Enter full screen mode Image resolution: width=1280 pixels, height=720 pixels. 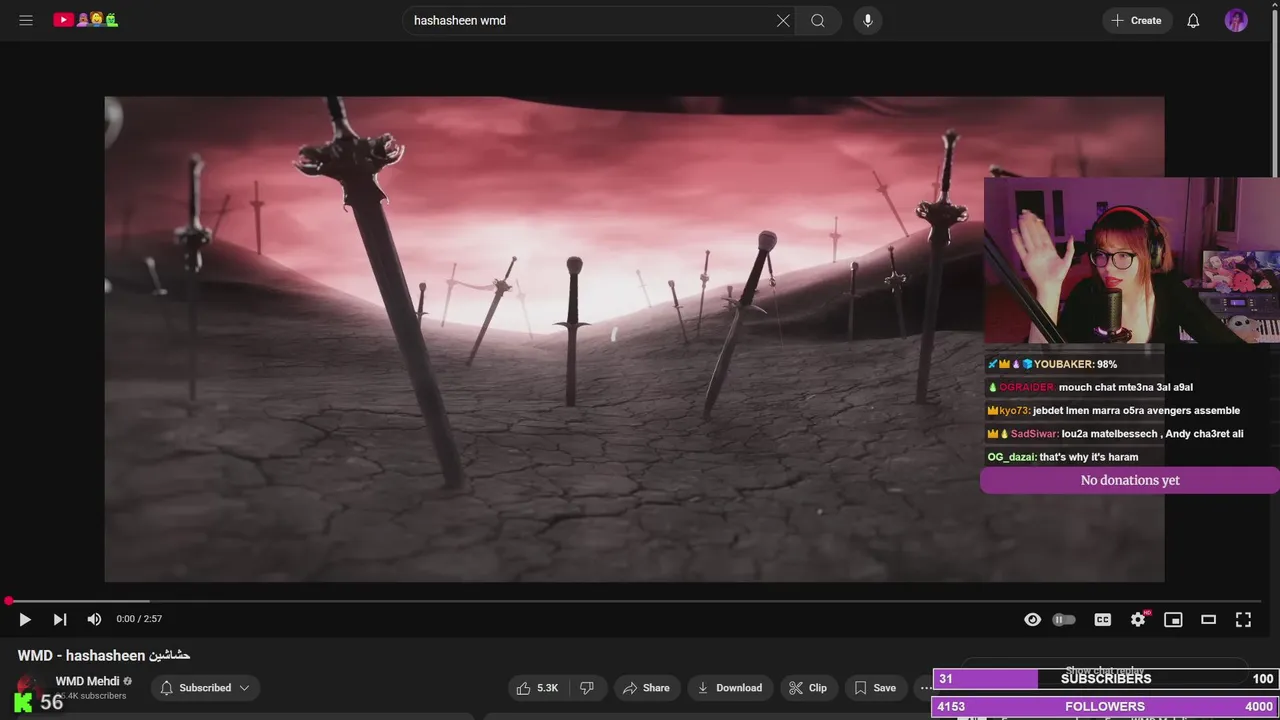(x=1243, y=620)
